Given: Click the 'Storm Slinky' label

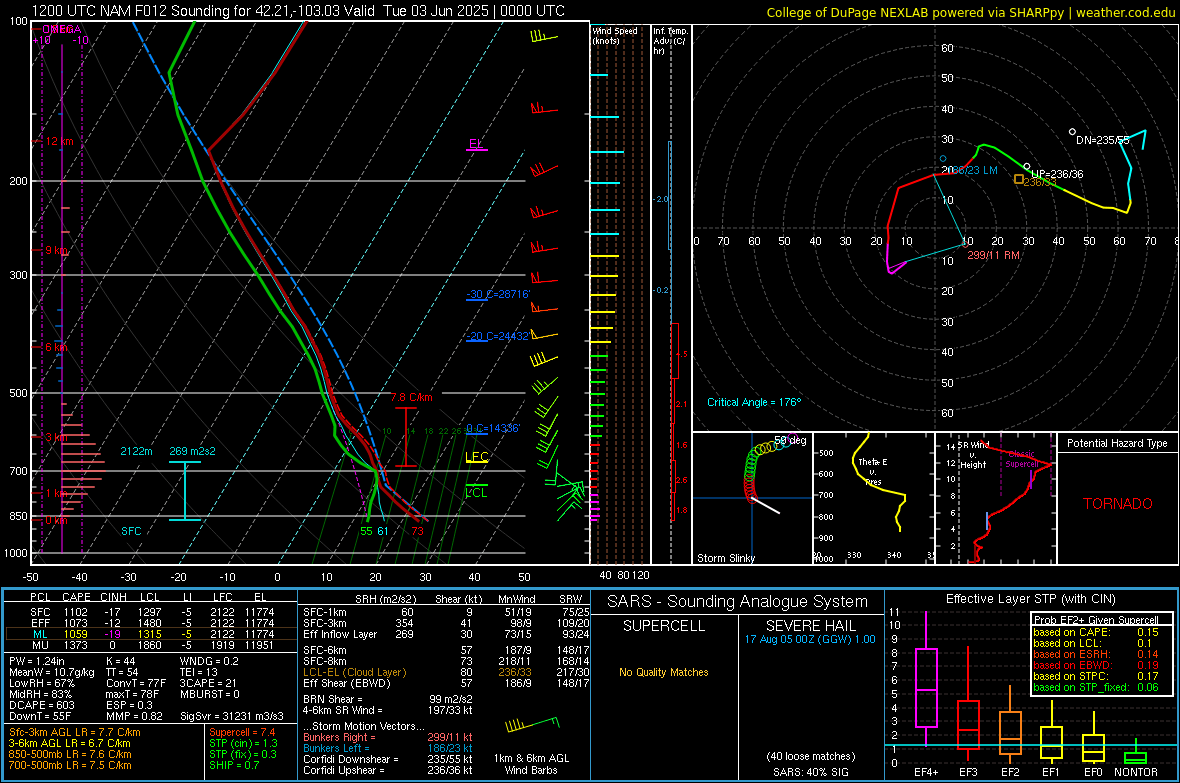Looking at the screenshot, I should 725,558.
